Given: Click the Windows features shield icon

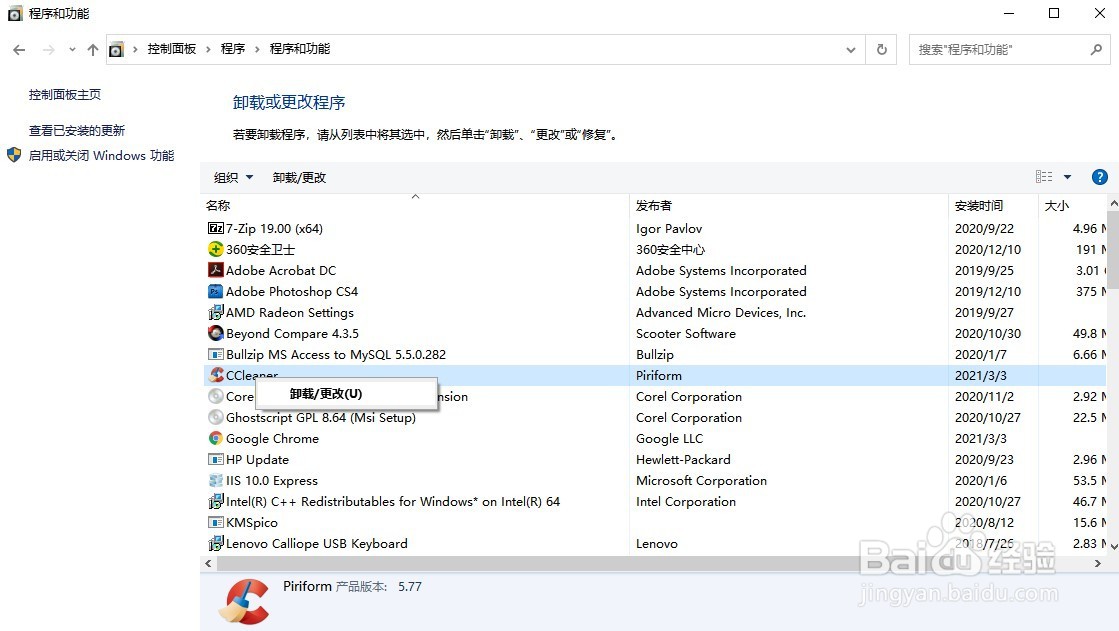Looking at the screenshot, I should pyautogui.click(x=14, y=155).
